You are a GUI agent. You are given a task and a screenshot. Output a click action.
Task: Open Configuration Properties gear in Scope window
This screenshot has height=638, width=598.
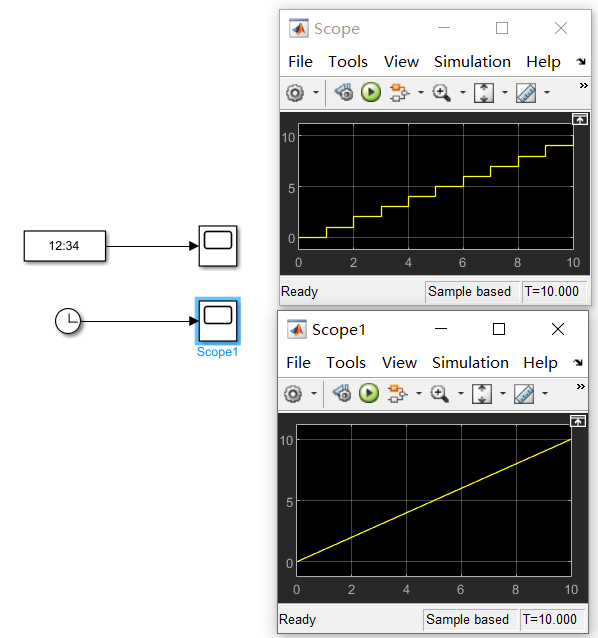295,93
